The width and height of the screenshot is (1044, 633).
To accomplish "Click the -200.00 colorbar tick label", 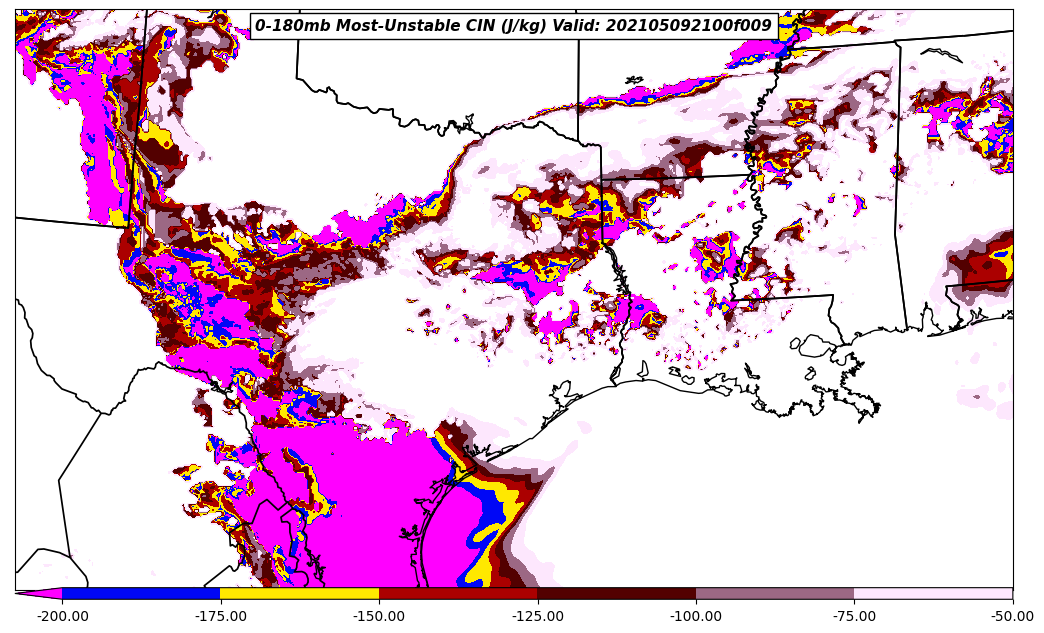I will (62, 616).
